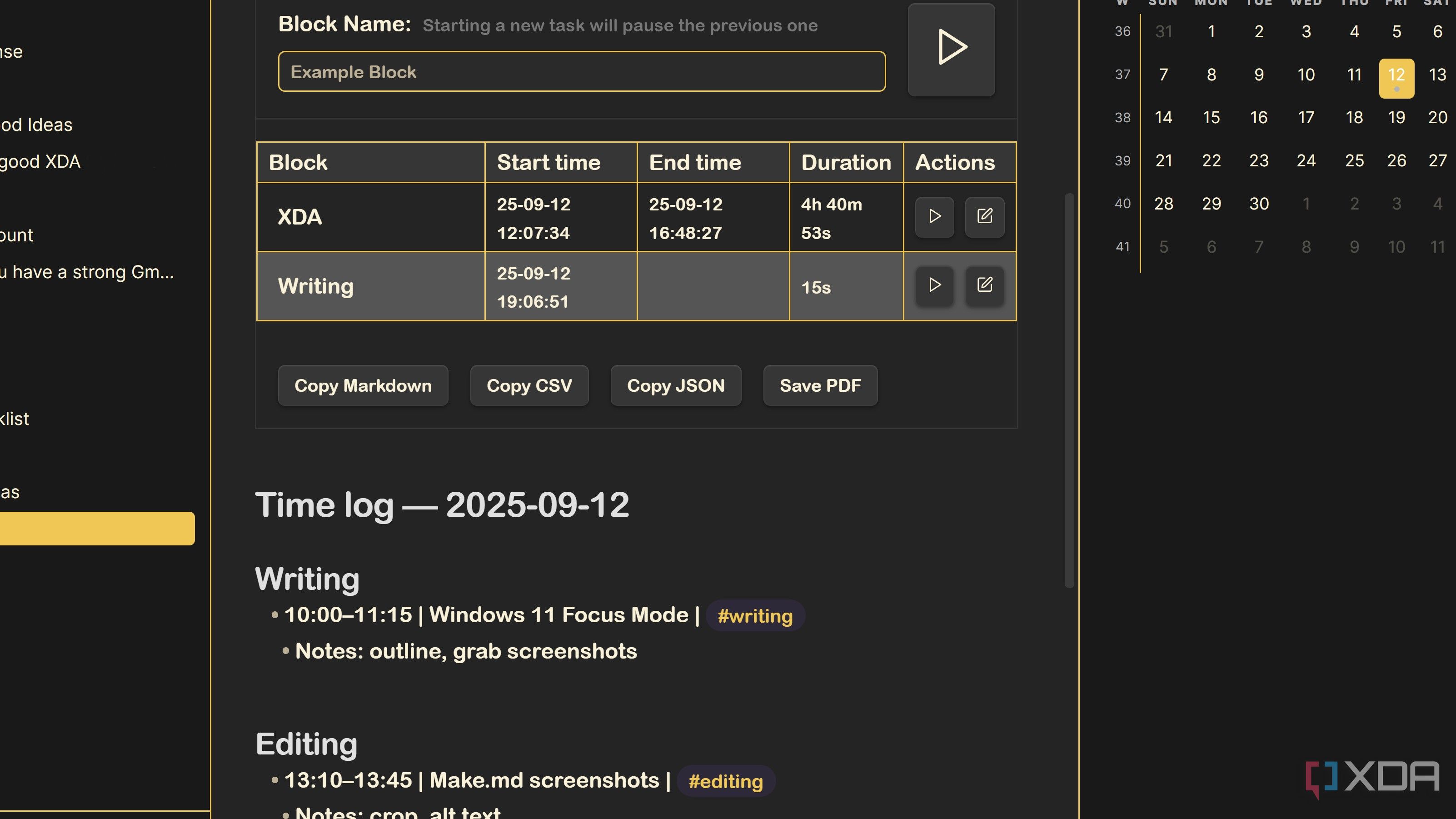Viewport: 1456px width, 819px height.
Task: Open week 37 in calendar
Action: [1122, 75]
